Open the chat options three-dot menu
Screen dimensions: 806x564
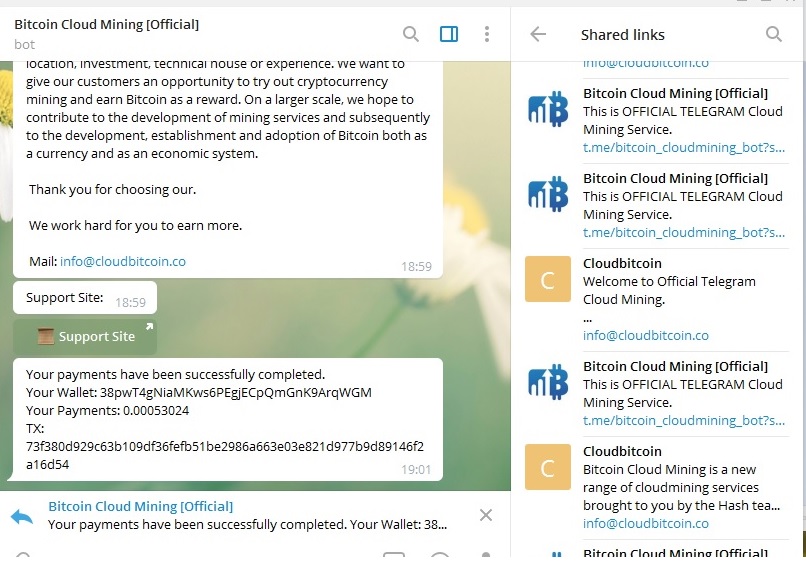click(486, 34)
